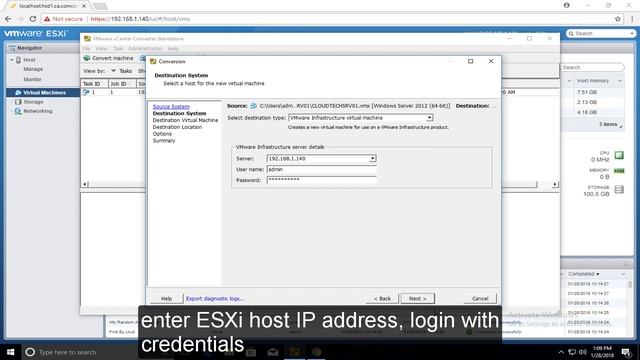Expand the Server address dropdown
Image resolution: width=640 pixels, height=360 pixels.
[372, 158]
